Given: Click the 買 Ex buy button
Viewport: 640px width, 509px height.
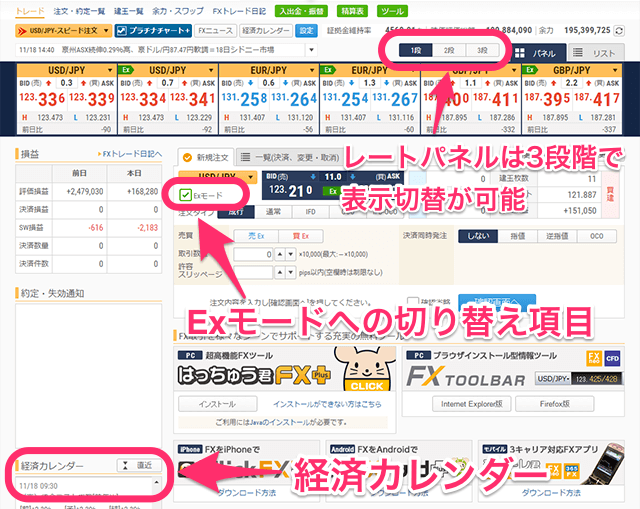Looking at the screenshot, I should pos(301,236).
